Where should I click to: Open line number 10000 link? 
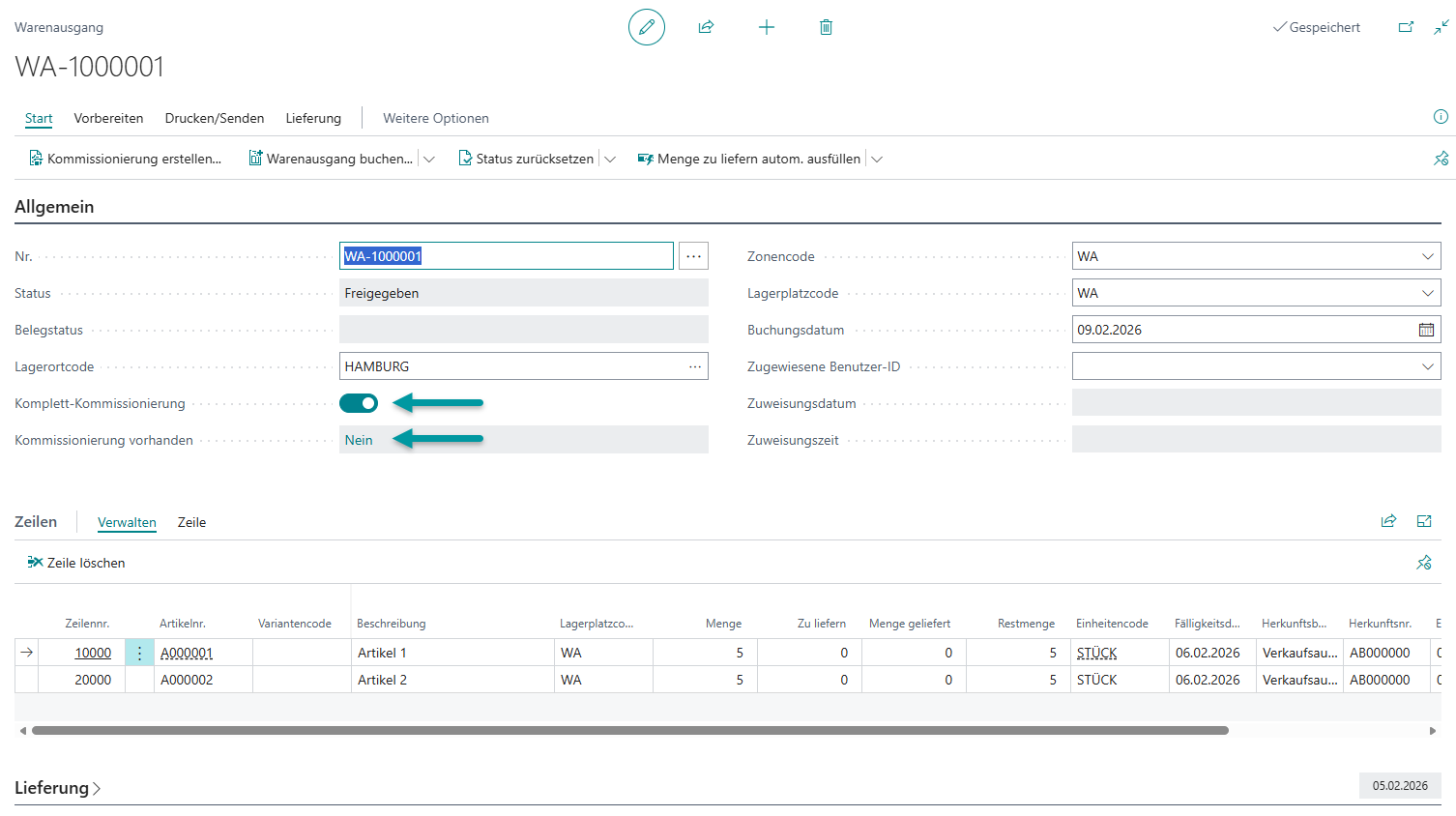click(x=93, y=653)
